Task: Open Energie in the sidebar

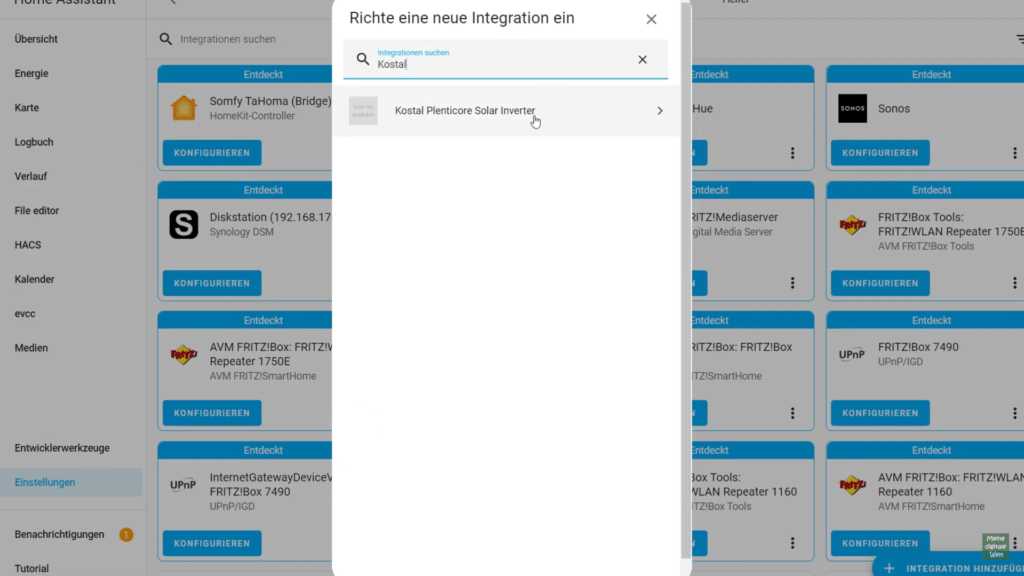Action: click(32, 73)
